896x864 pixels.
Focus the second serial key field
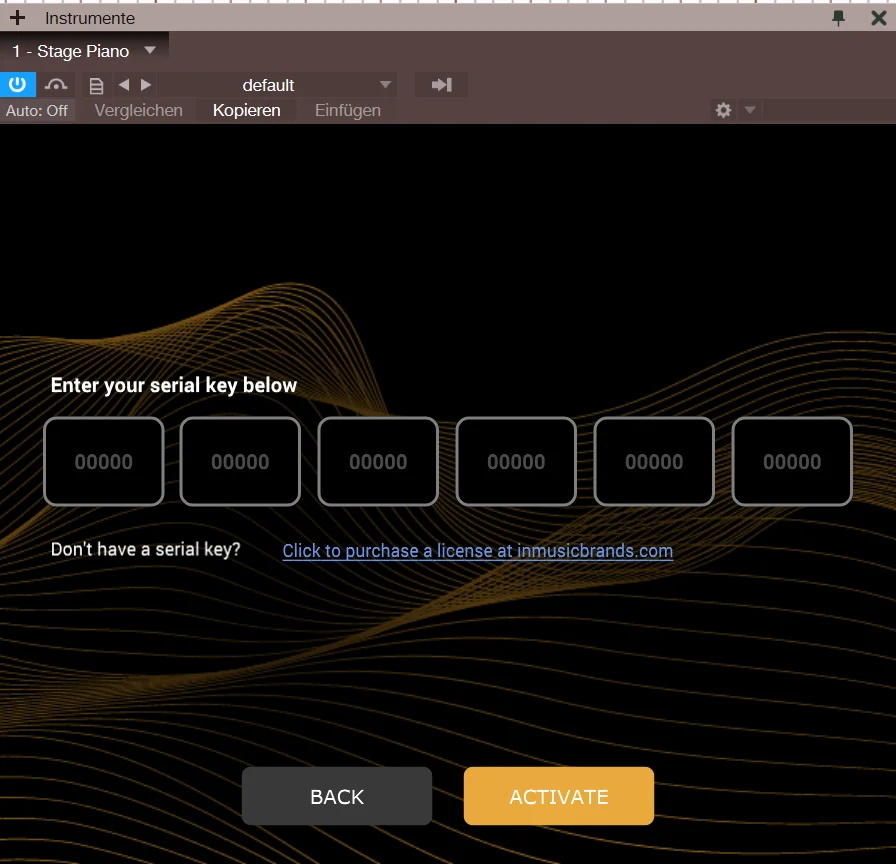(x=240, y=462)
